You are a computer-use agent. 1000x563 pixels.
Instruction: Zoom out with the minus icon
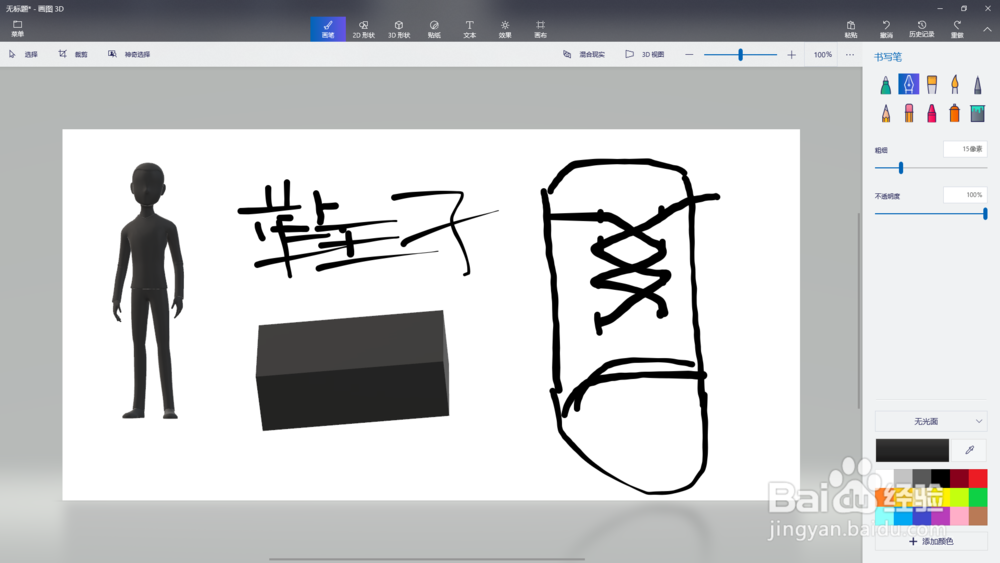[x=689, y=55]
